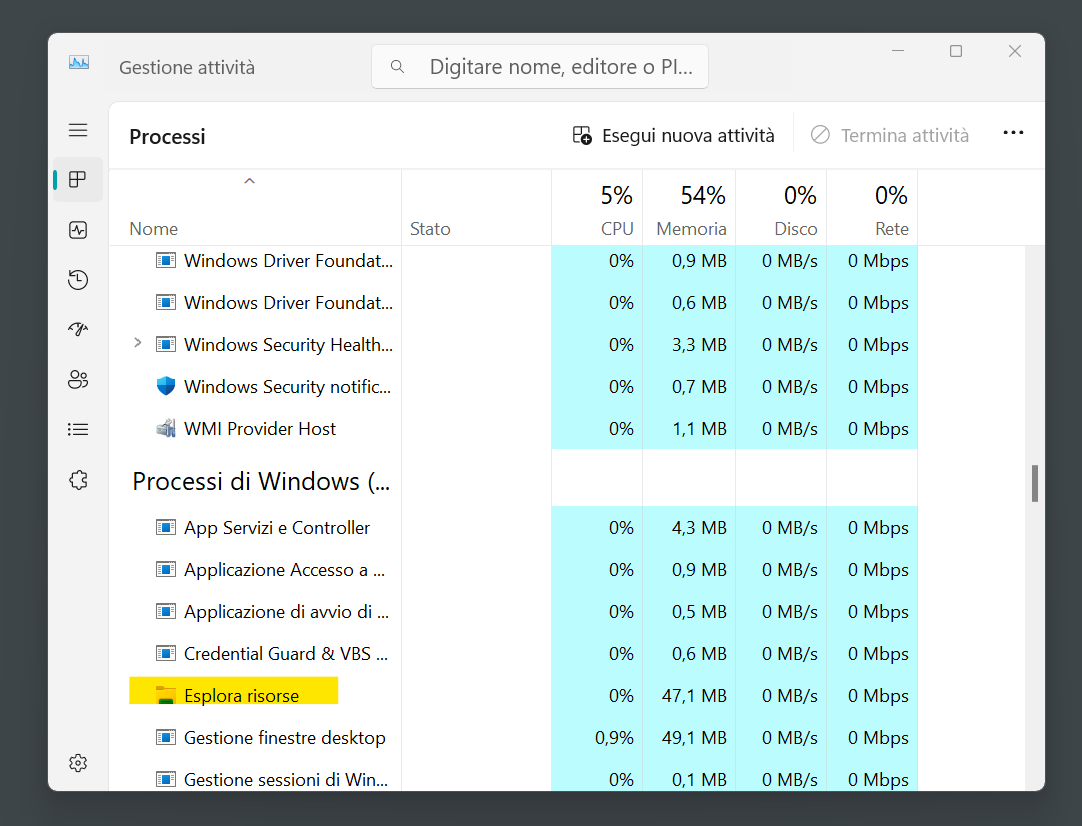This screenshot has width=1082, height=826.
Task: Select Windows Security notific... process name
Action: (x=287, y=386)
